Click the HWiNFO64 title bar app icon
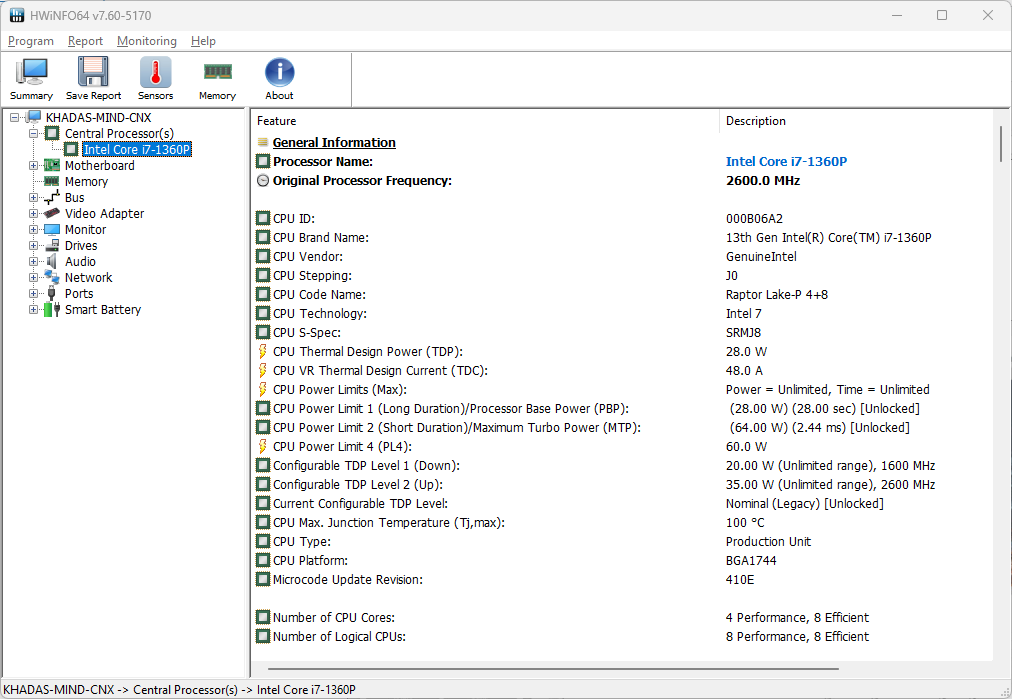This screenshot has height=699, width=1012. point(17,15)
